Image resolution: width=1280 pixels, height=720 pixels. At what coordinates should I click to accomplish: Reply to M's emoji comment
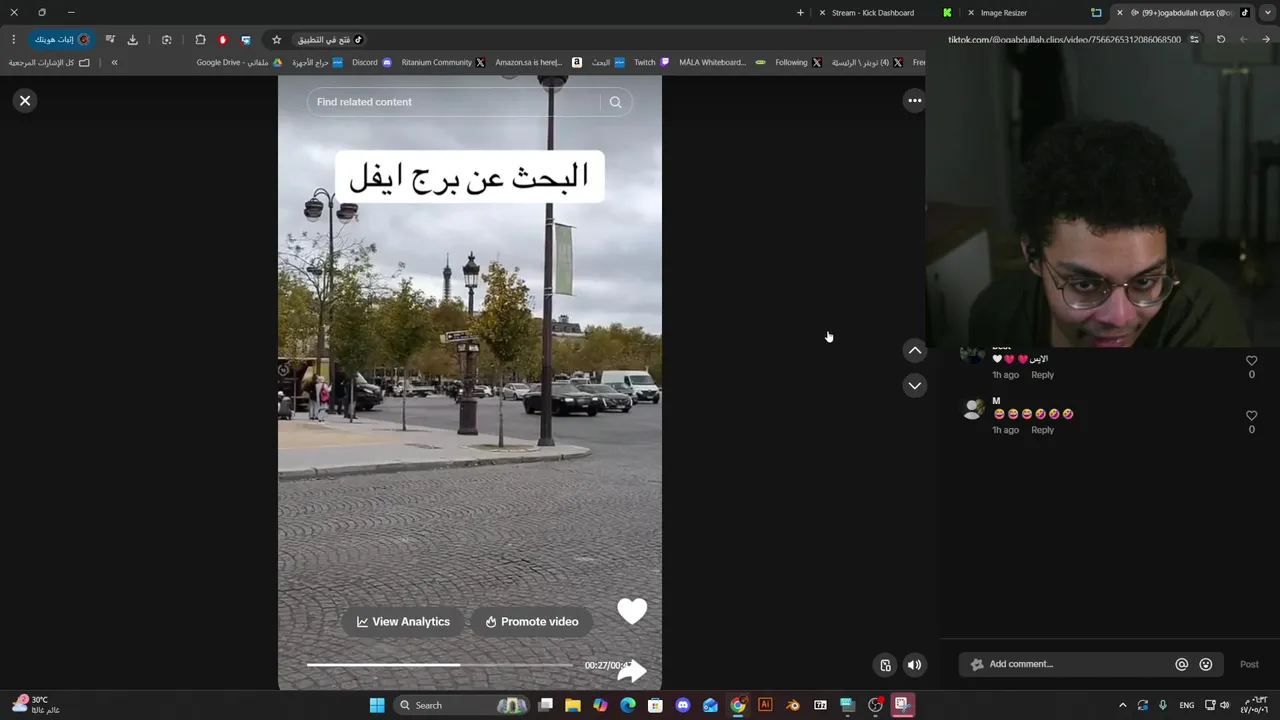point(1042,430)
